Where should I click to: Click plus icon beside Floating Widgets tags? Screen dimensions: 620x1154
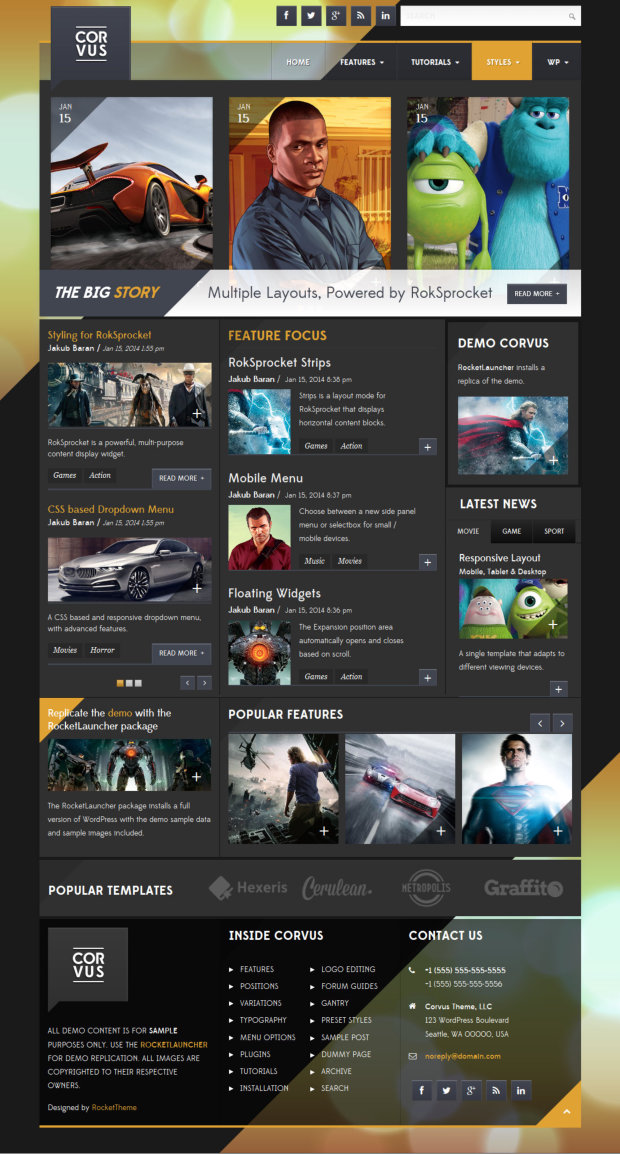coord(428,677)
